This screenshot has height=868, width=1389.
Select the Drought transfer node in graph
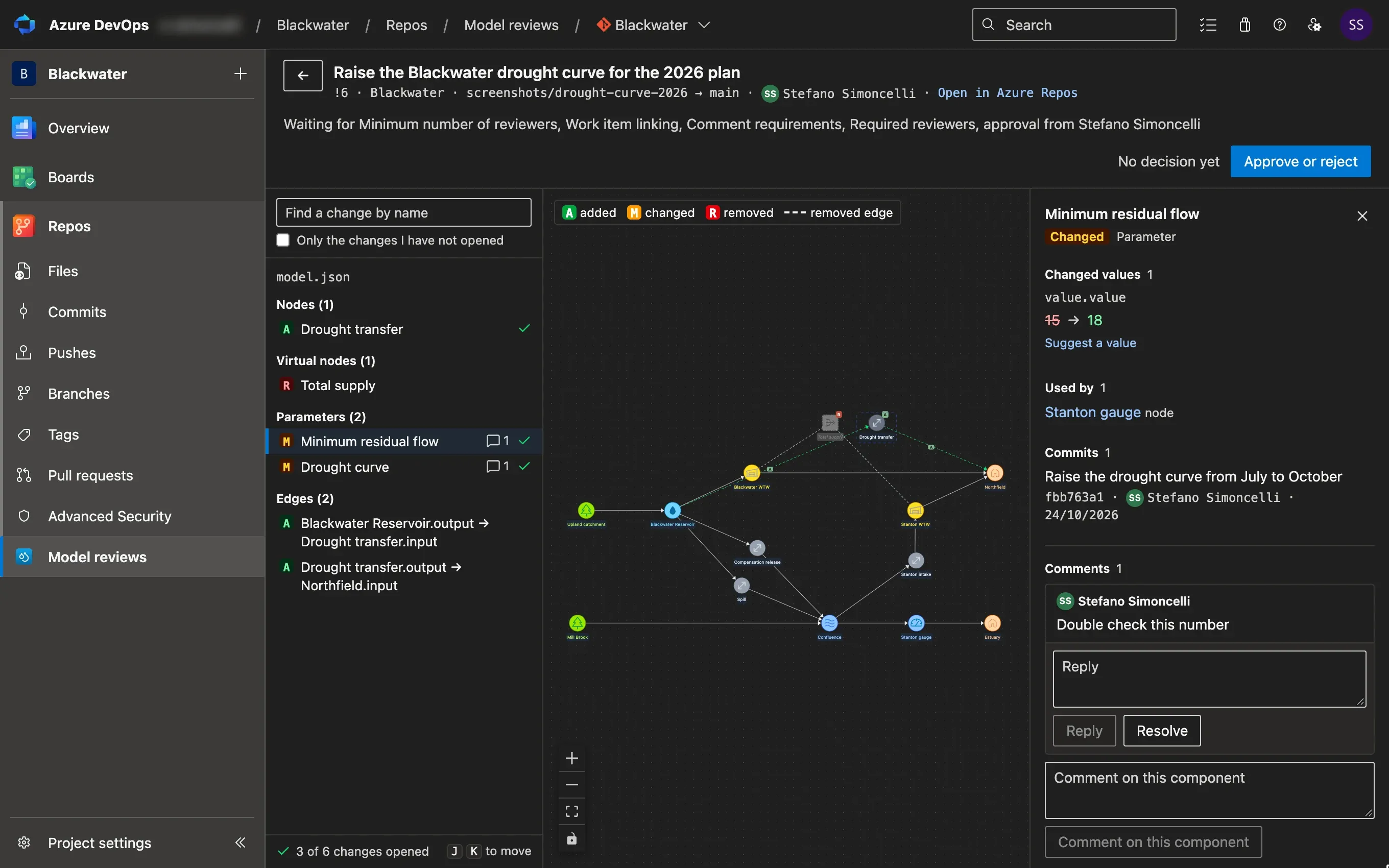pos(876,423)
